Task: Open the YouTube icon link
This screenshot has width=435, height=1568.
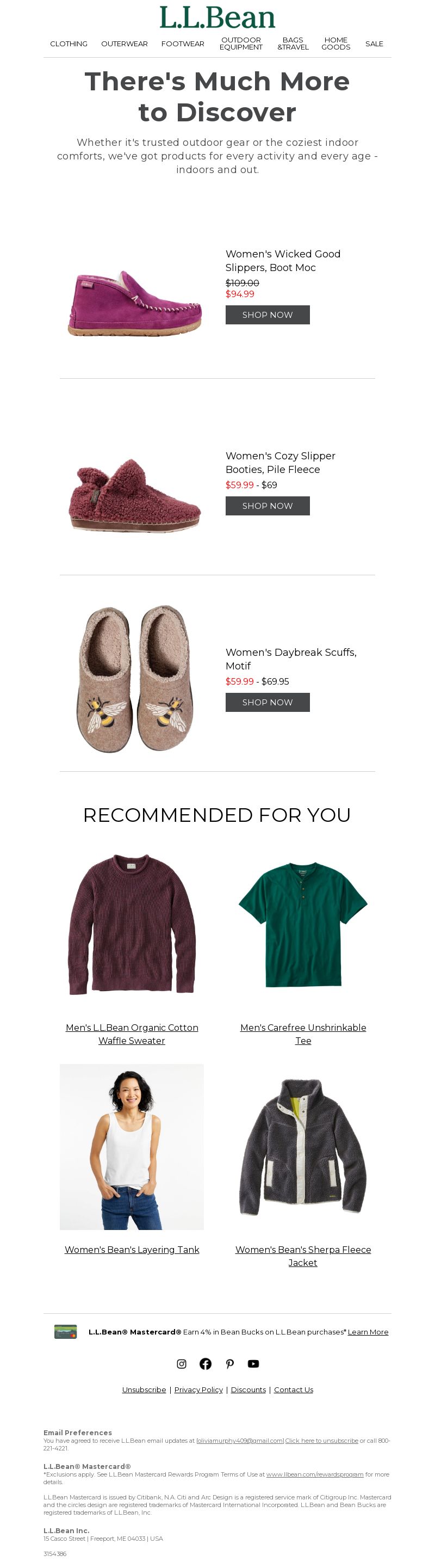Action: coord(253,1363)
